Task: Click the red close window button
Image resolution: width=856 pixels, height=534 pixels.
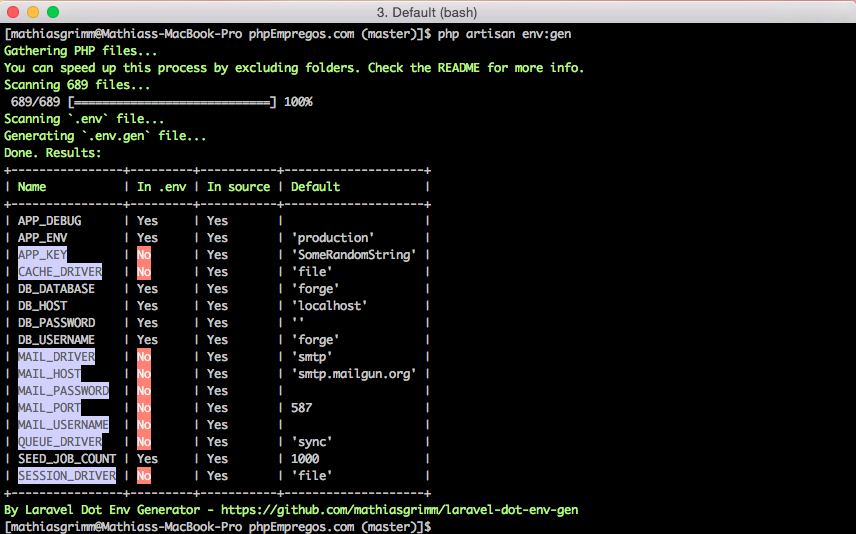Action: (13, 12)
